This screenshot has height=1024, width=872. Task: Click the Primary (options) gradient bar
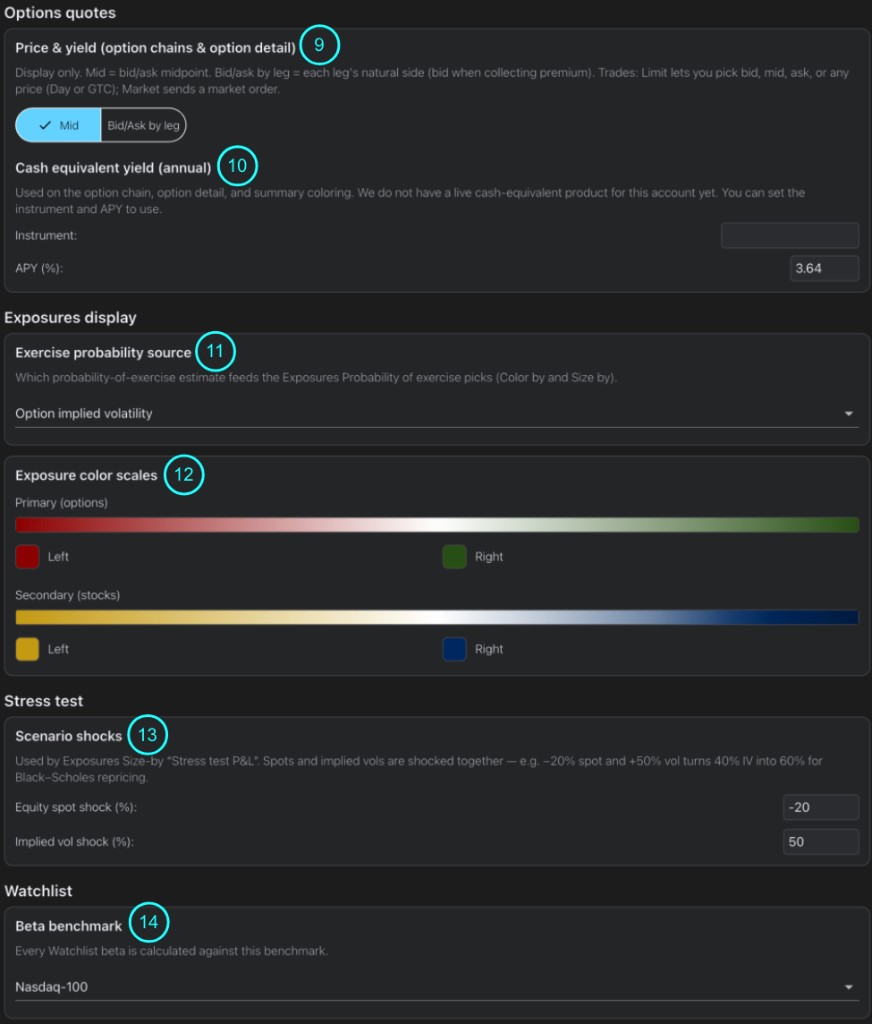click(436, 524)
